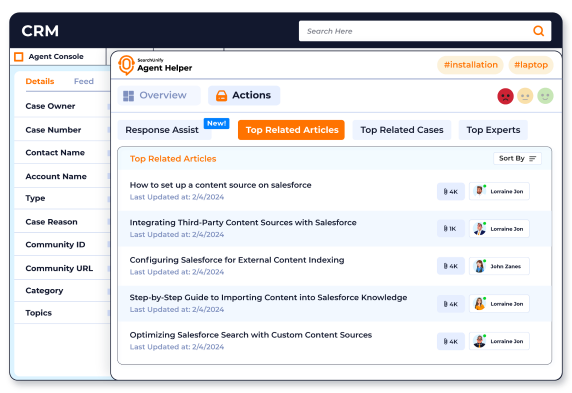Open the Agent Console tab

pyautogui.click(x=58, y=57)
